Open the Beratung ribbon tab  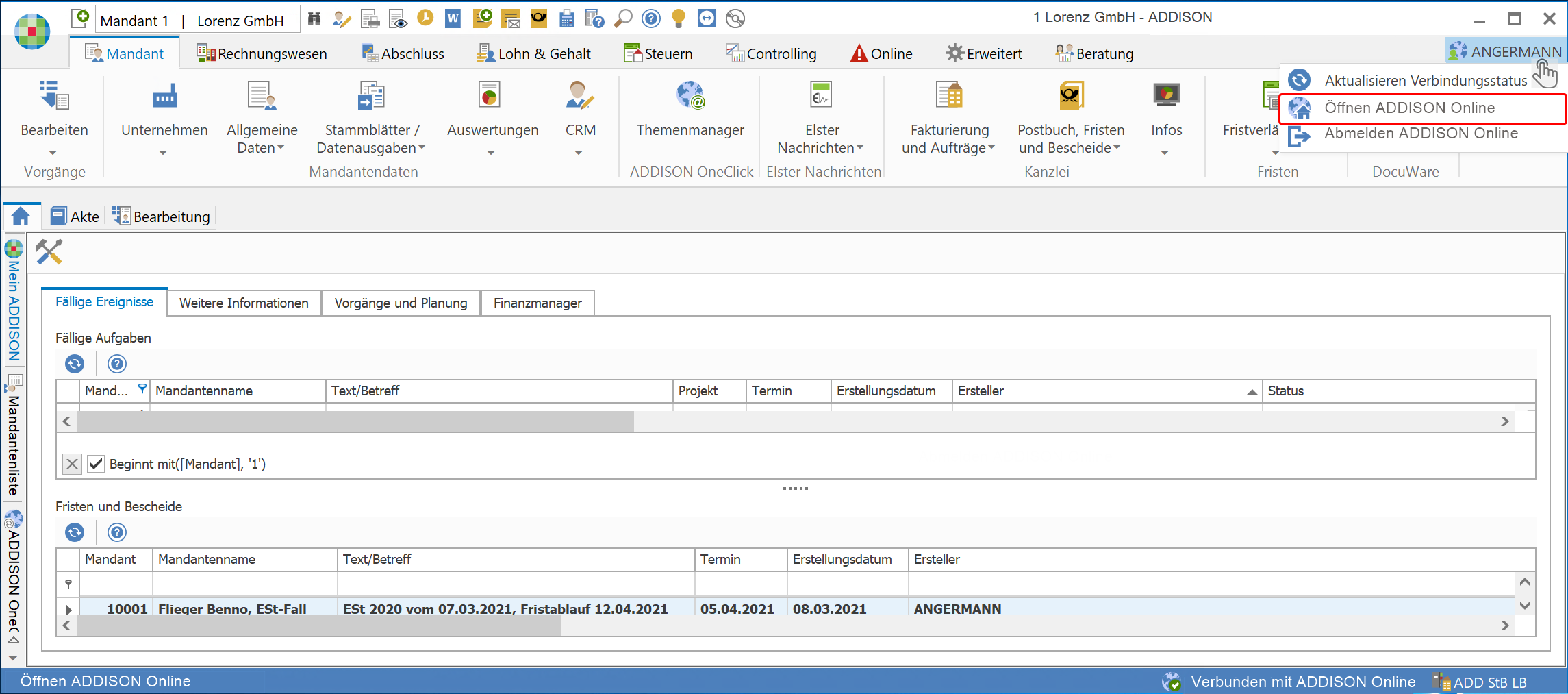coord(1094,53)
